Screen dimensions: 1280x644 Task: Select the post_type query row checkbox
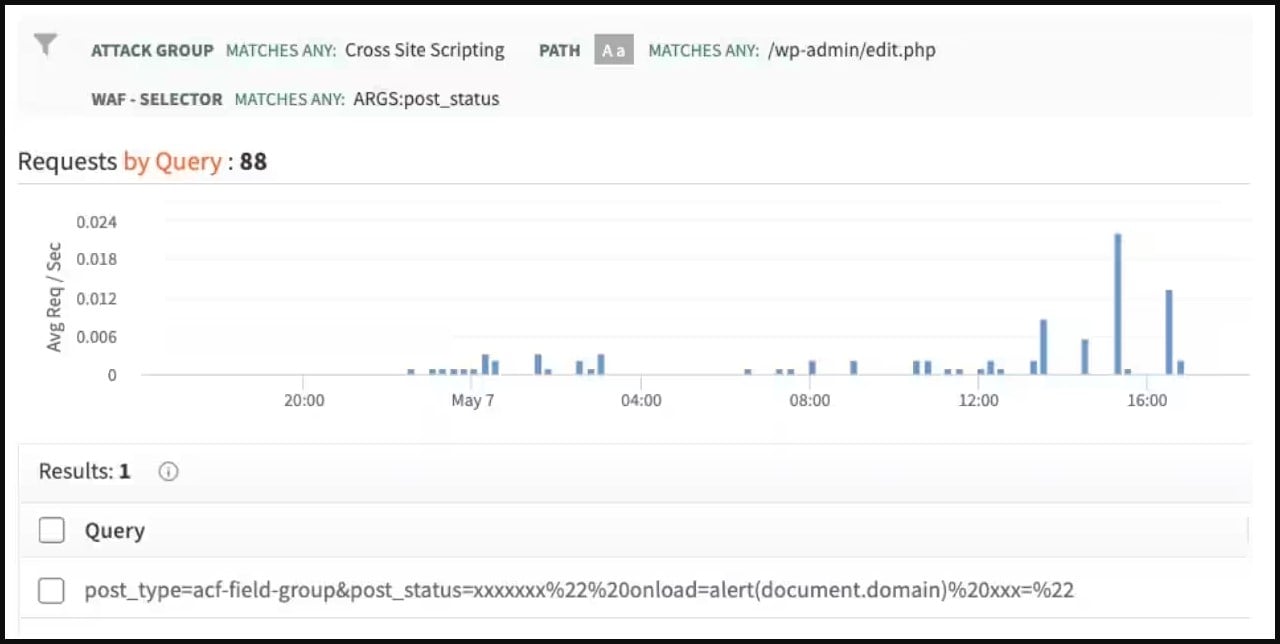pyautogui.click(x=52, y=591)
